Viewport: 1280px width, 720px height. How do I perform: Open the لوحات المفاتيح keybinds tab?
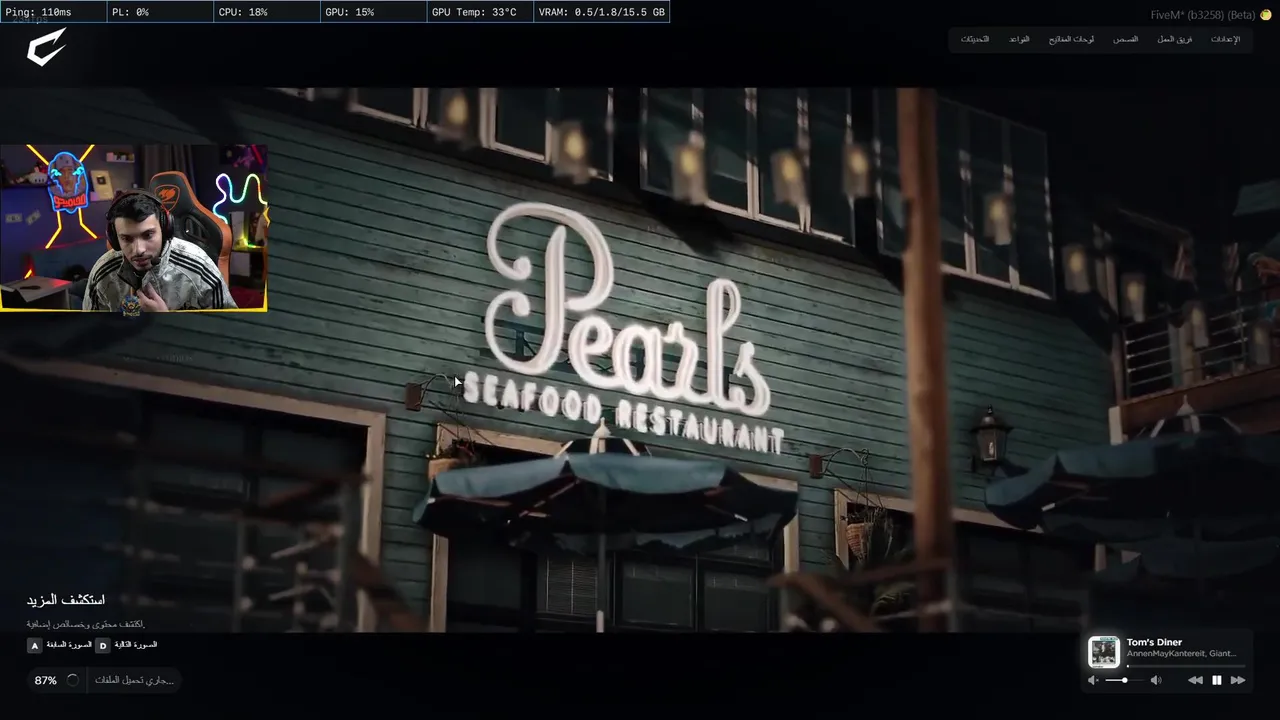(x=1071, y=39)
